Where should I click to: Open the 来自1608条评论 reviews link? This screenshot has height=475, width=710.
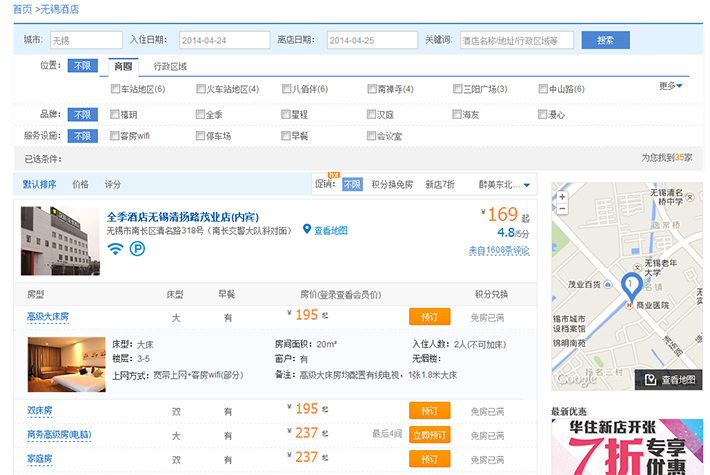[x=498, y=250]
